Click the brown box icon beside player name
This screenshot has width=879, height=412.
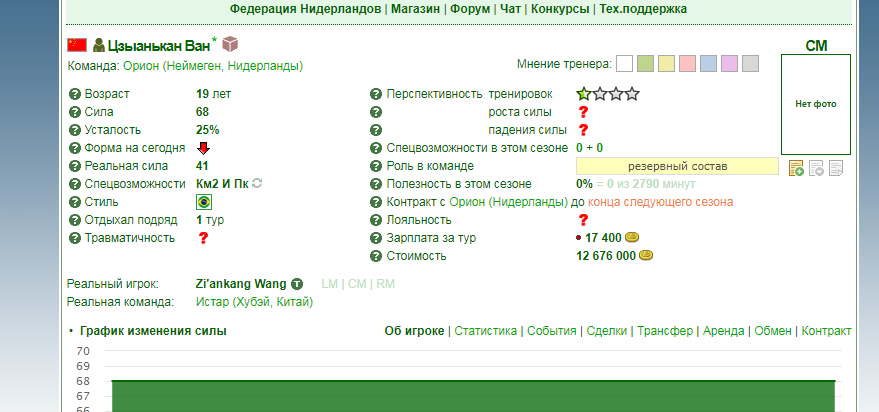coord(230,44)
